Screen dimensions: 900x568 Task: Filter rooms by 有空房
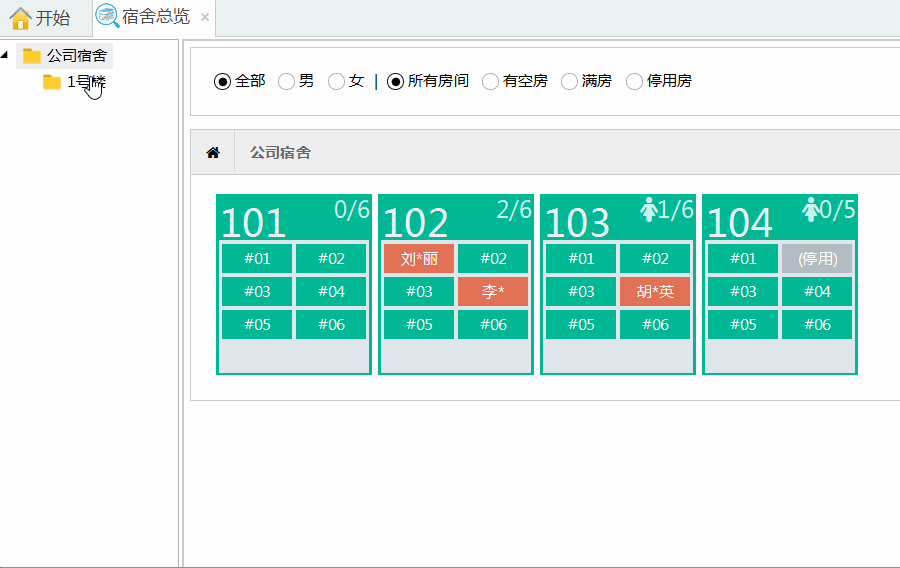tap(490, 81)
